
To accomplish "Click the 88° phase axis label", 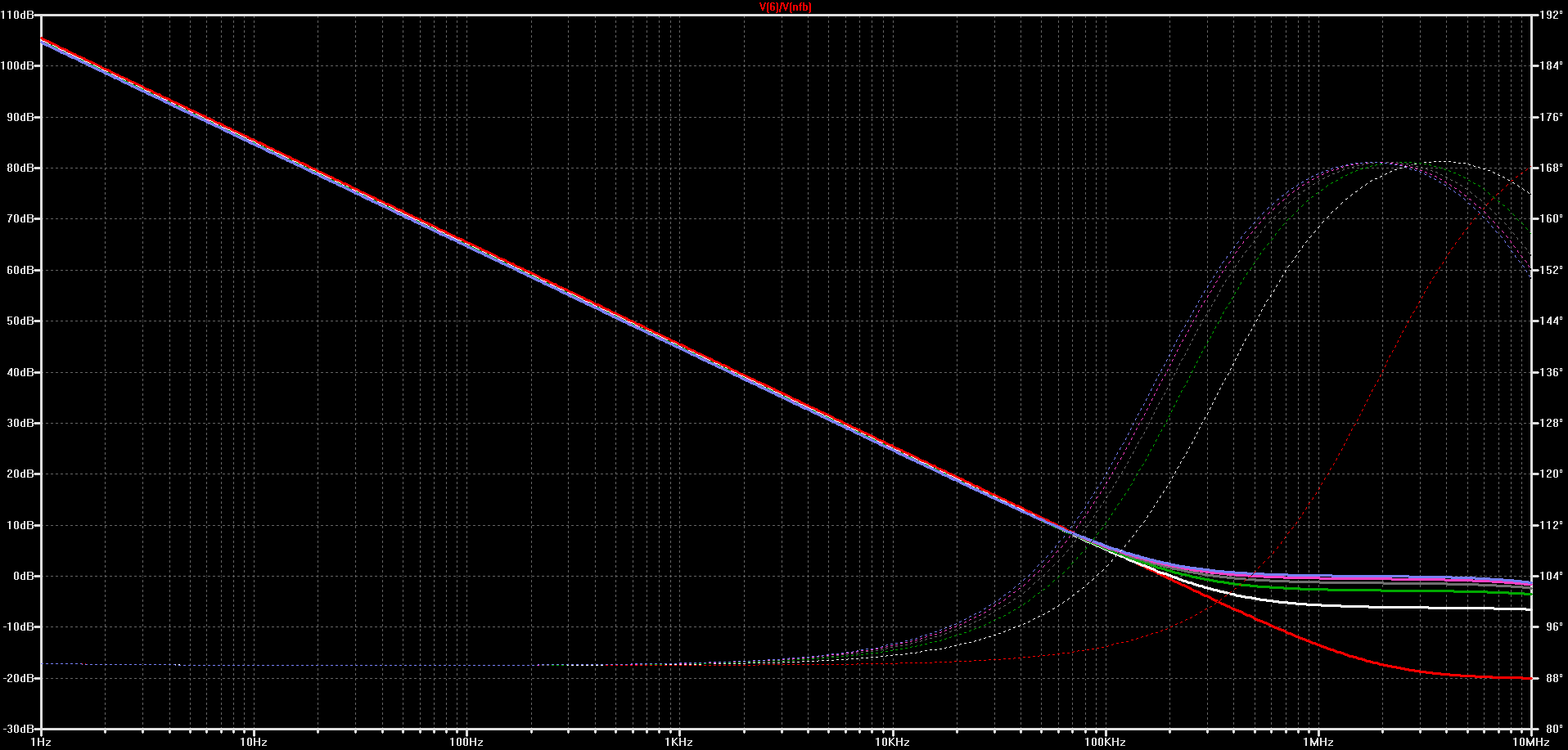I will pos(1554,678).
